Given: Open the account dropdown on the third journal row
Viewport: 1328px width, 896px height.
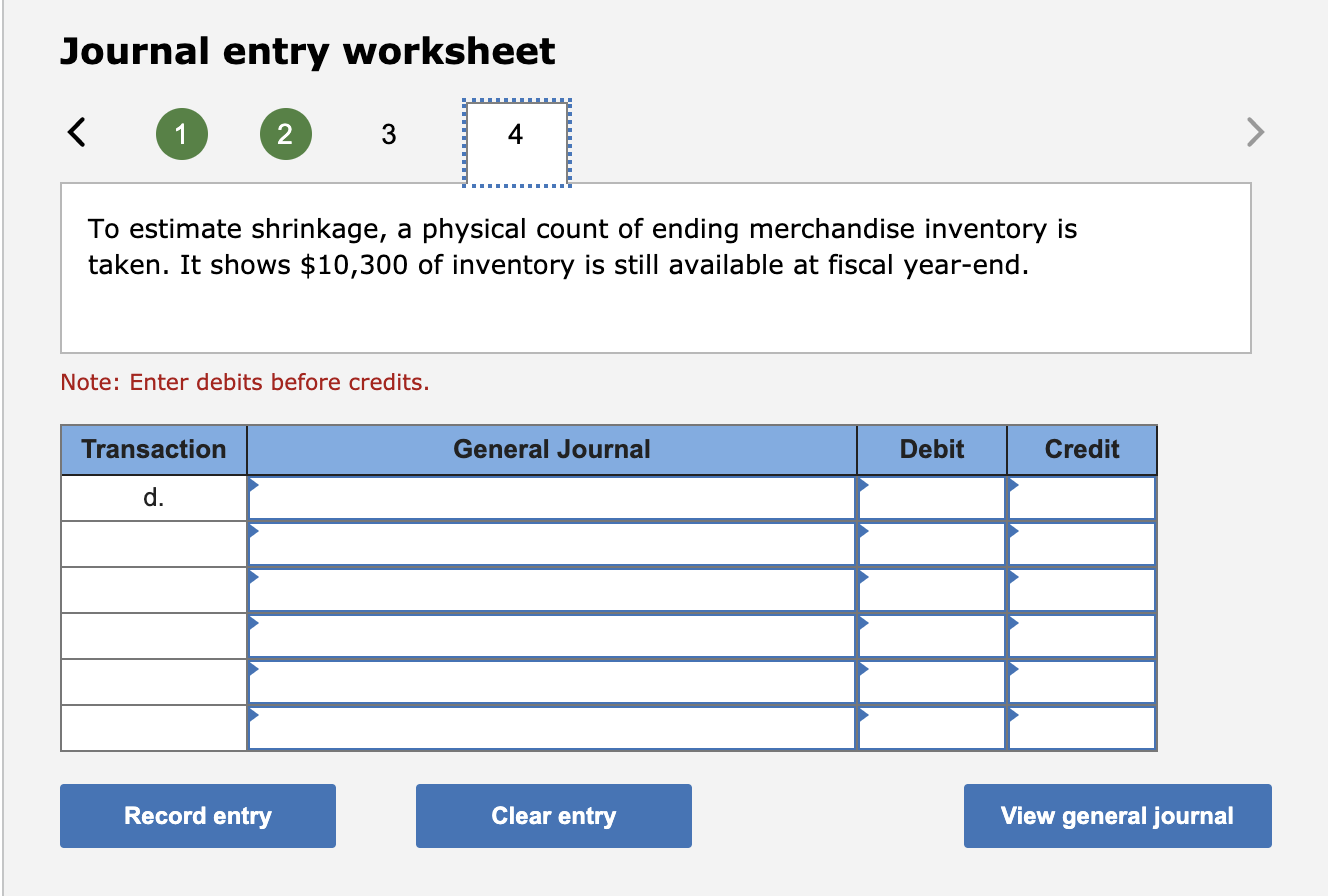Looking at the screenshot, I should 253,576.
